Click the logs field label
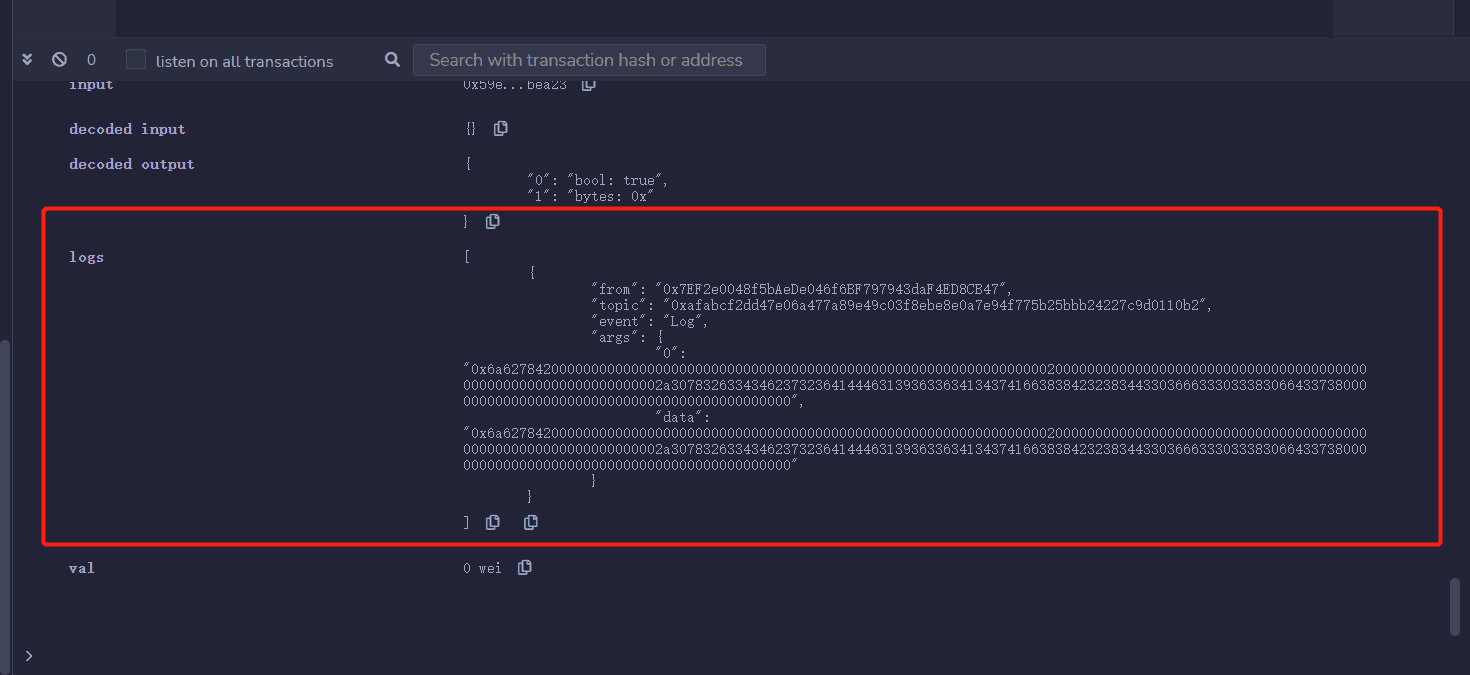This screenshot has width=1470, height=675. tap(86, 257)
